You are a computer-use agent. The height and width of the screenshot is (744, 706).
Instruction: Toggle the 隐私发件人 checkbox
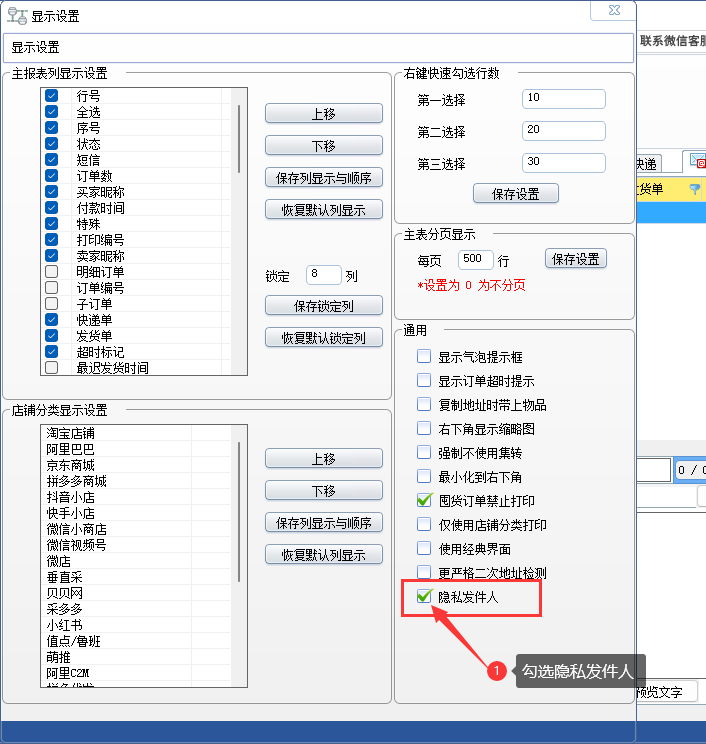[x=424, y=596]
